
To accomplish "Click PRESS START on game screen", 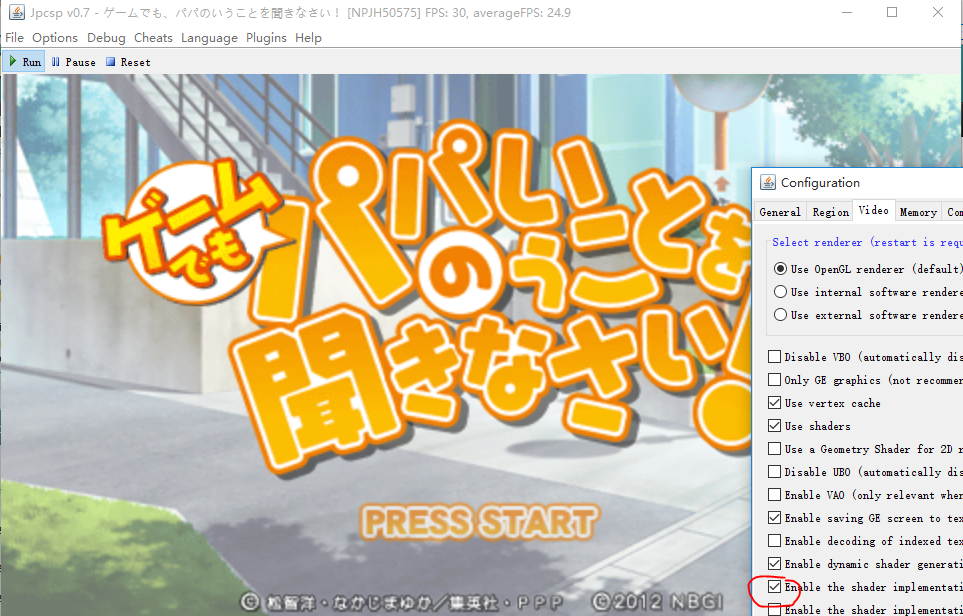I will click(478, 522).
